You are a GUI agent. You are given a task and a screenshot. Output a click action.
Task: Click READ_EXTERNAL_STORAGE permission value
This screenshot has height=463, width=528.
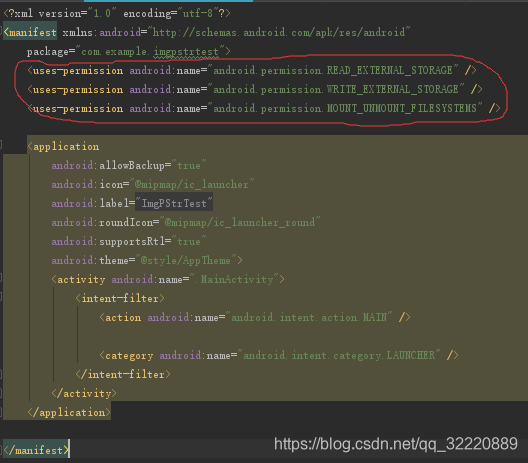pyautogui.click(x=333, y=70)
